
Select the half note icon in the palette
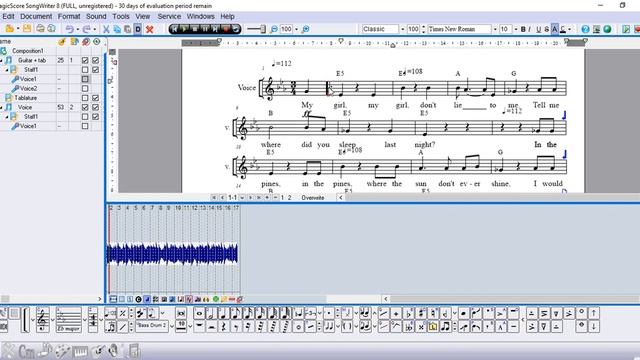pyautogui.click(x=211, y=313)
